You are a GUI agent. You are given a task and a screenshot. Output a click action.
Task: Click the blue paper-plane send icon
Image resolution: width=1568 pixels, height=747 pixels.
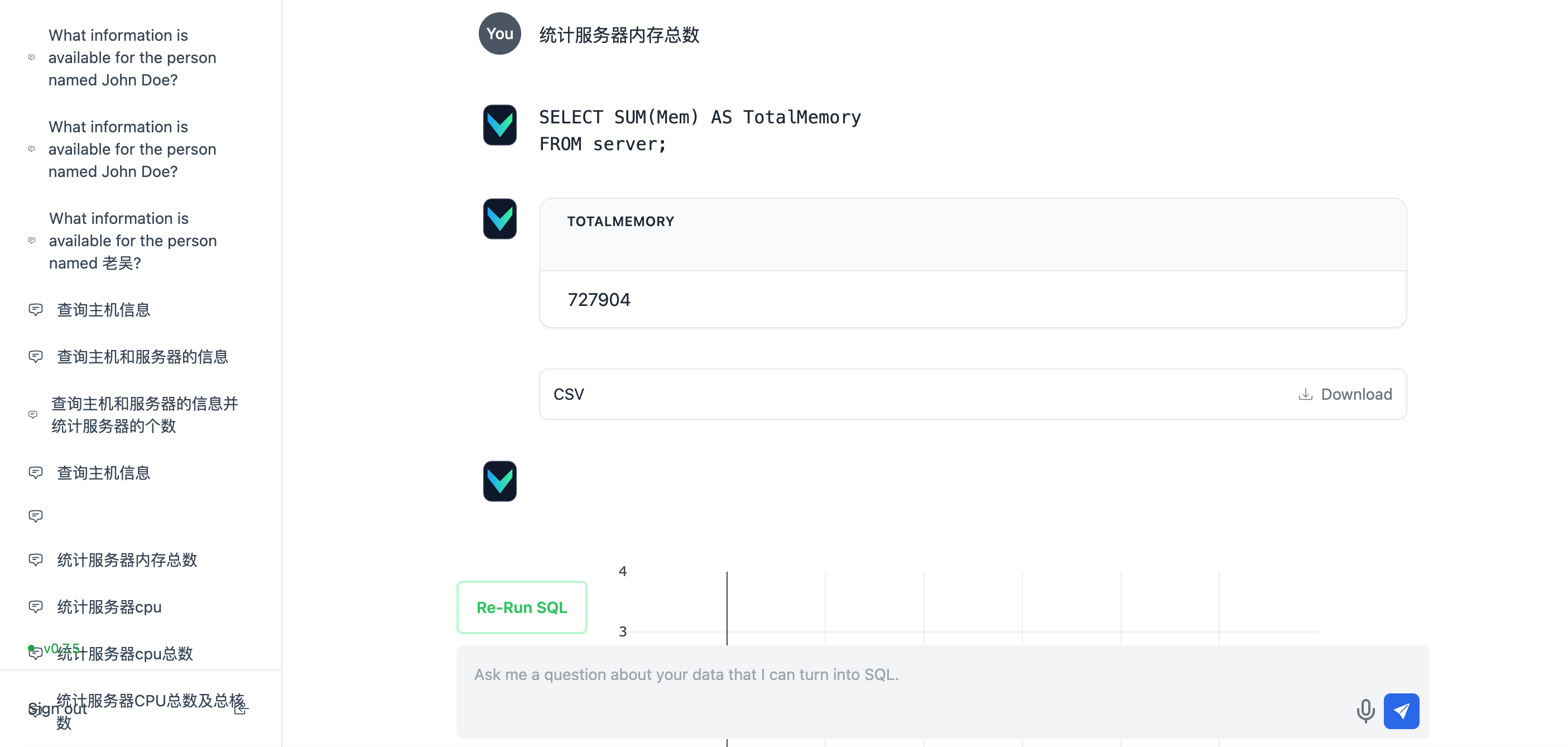[1401, 711]
